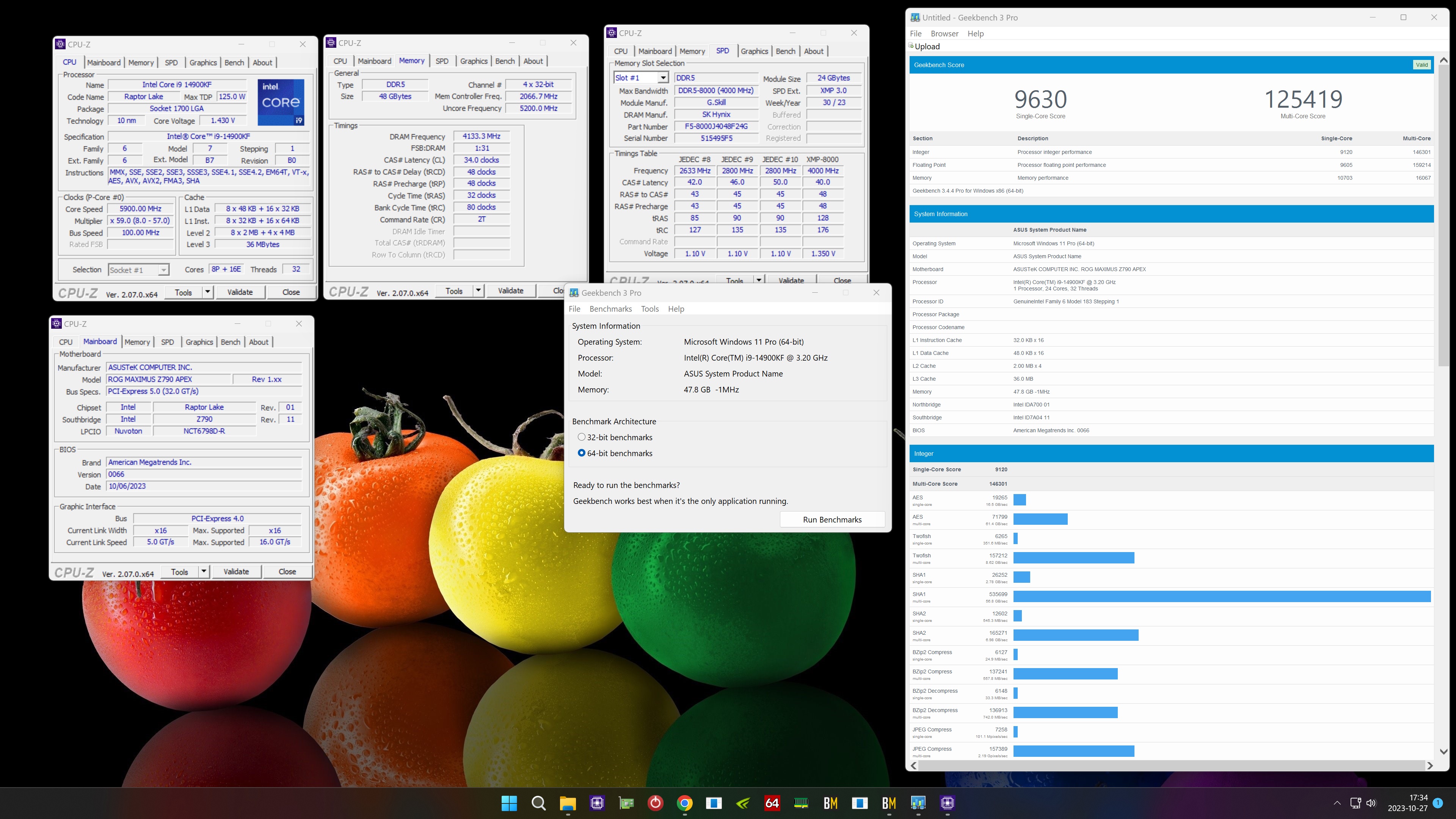1456x819 pixels.
Task: Expand Tools arrow in CPU-Z Memory window
Action: click(478, 290)
